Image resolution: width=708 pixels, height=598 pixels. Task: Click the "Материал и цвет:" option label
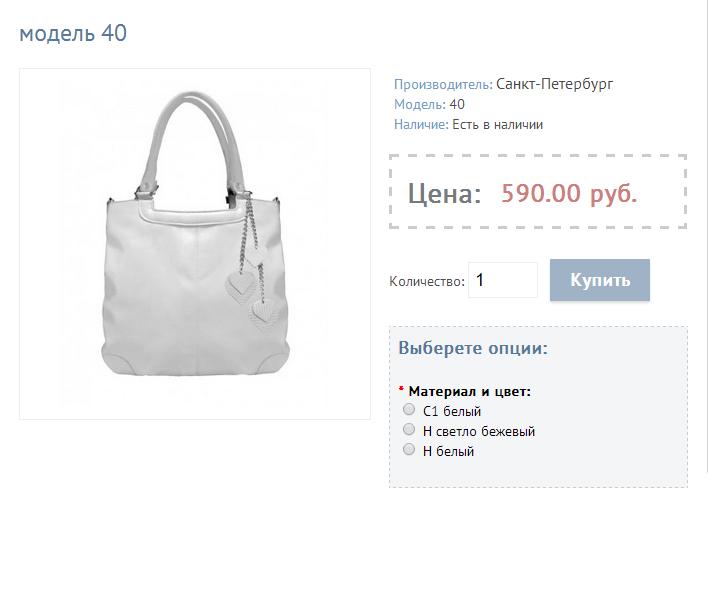(x=470, y=391)
